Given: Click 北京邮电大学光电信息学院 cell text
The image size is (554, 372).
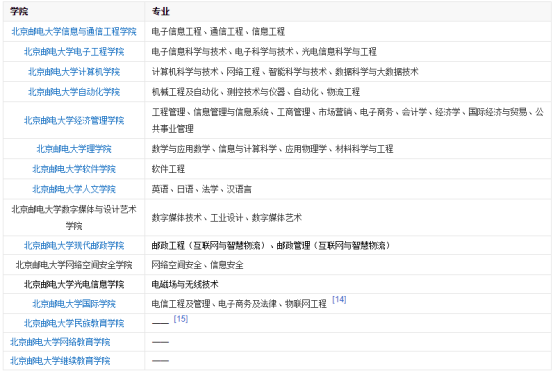Looking at the screenshot, I should (74, 284).
